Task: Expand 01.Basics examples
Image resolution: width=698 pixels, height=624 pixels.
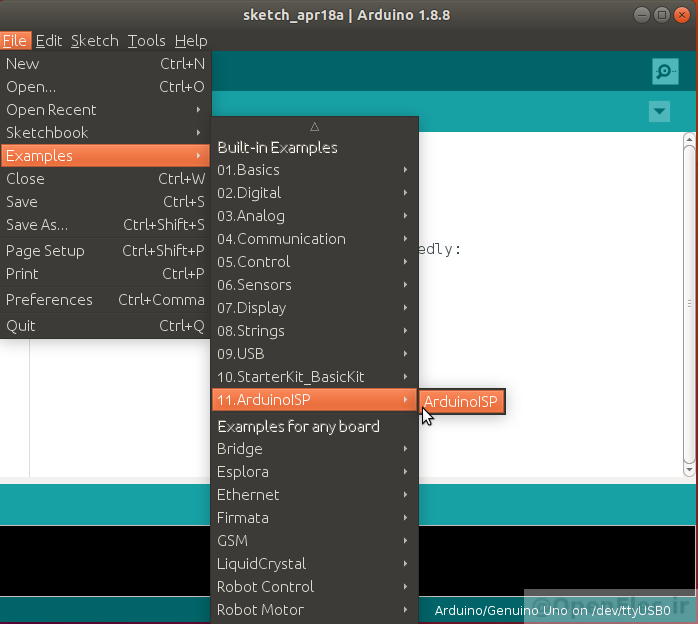Action: click(314, 170)
